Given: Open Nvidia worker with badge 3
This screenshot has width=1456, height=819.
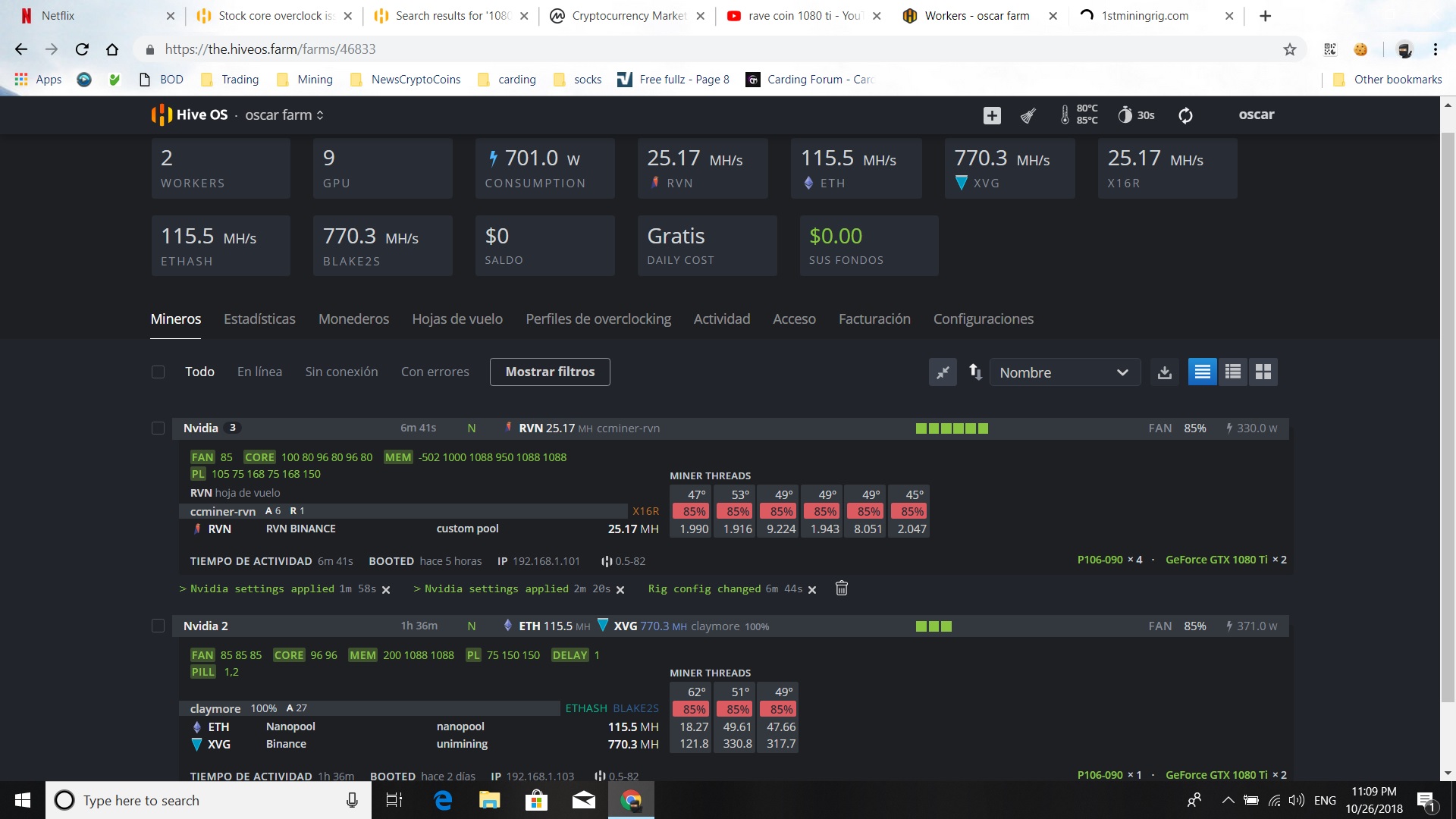Looking at the screenshot, I should [x=201, y=428].
